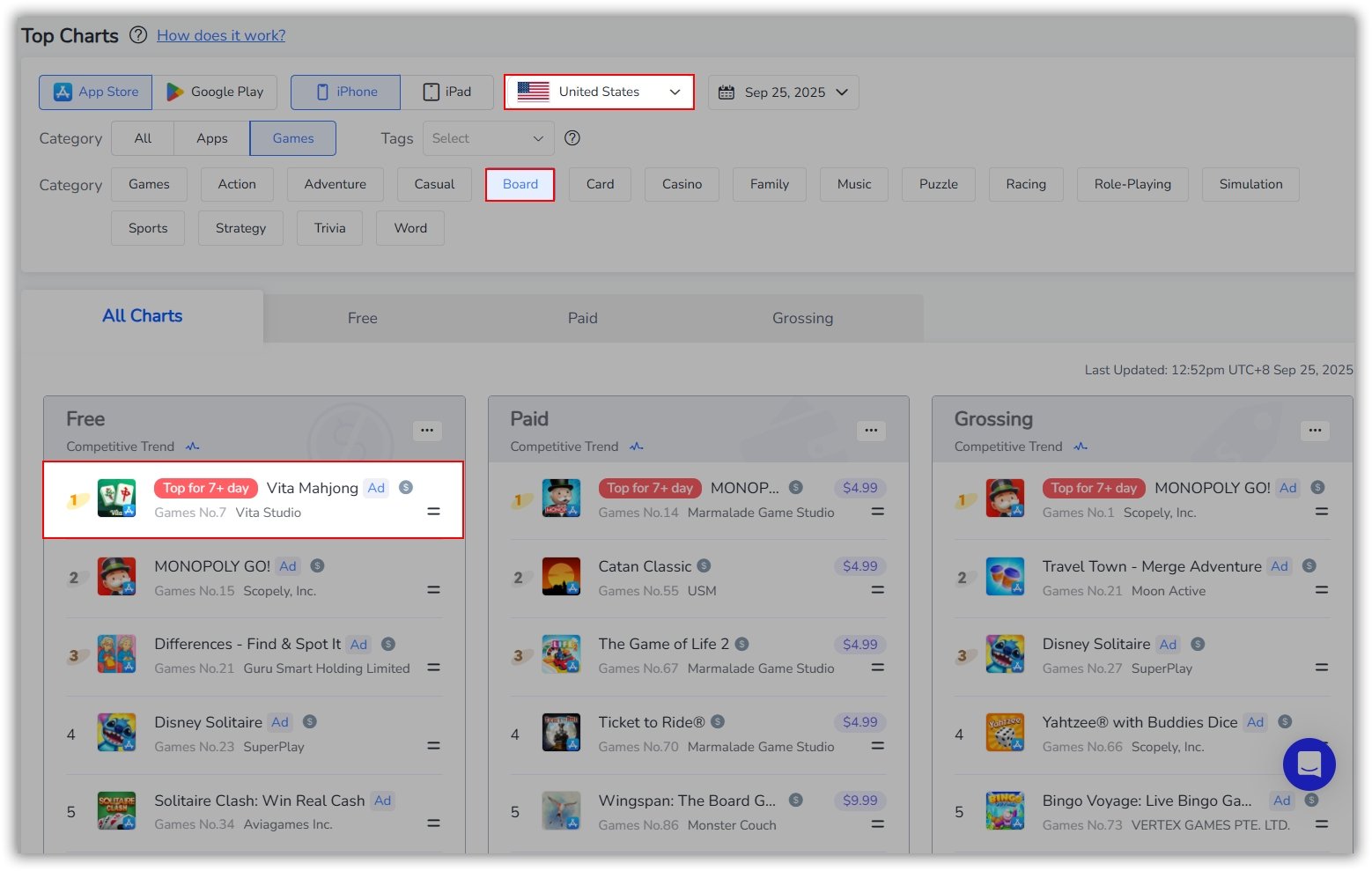
Task: Switch to the iPad device option
Action: pyautogui.click(x=447, y=92)
